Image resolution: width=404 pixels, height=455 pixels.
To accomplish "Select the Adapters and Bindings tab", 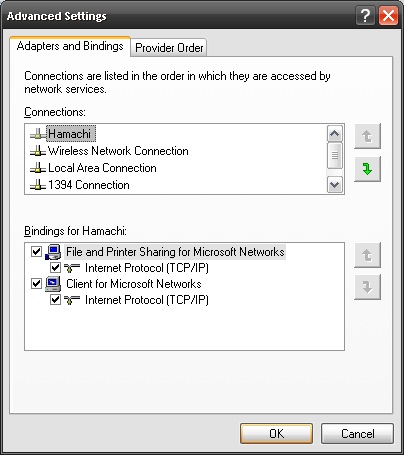I will coord(70,46).
